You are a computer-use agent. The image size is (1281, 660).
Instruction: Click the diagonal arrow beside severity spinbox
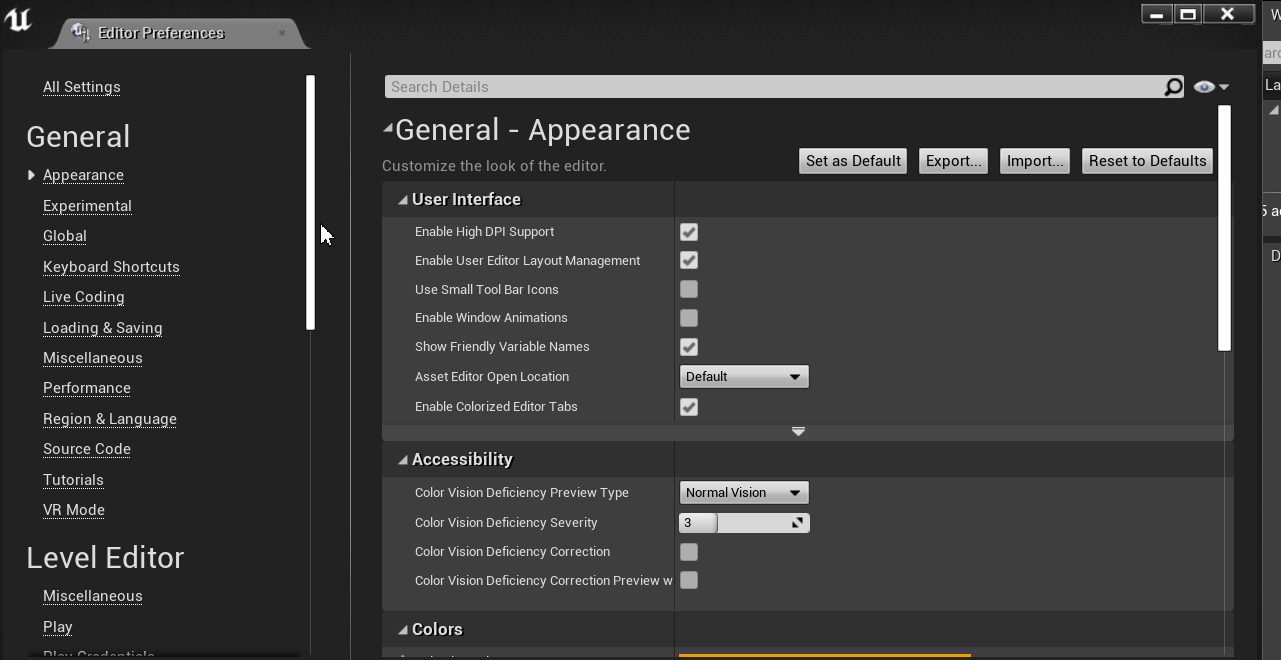(x=800, y=522)
